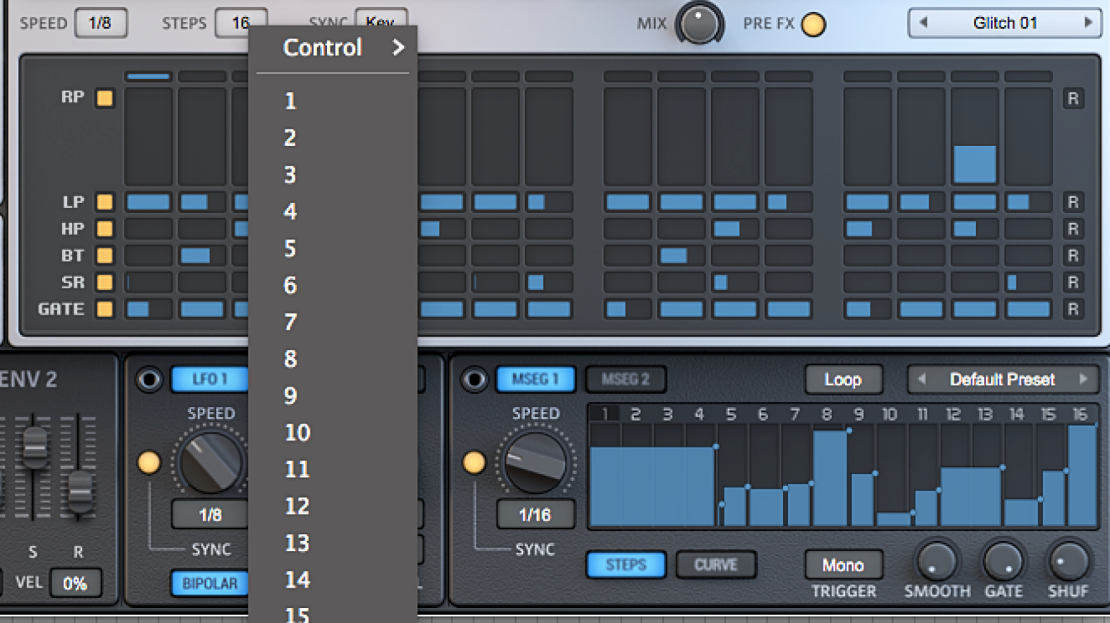This screenshot has height=623, width=1110.
Task: Click the MSEG SPEED knob
Action: (x=535, y=462)
